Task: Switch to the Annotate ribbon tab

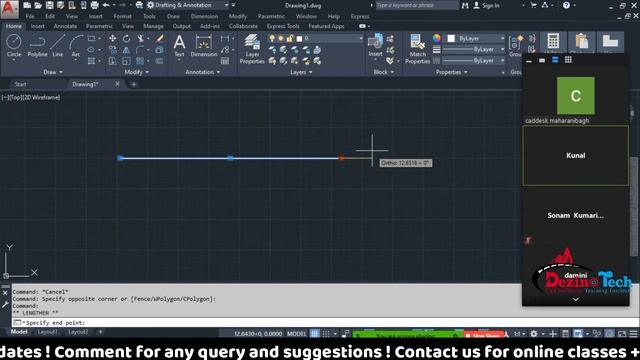Action: [65, 26]
